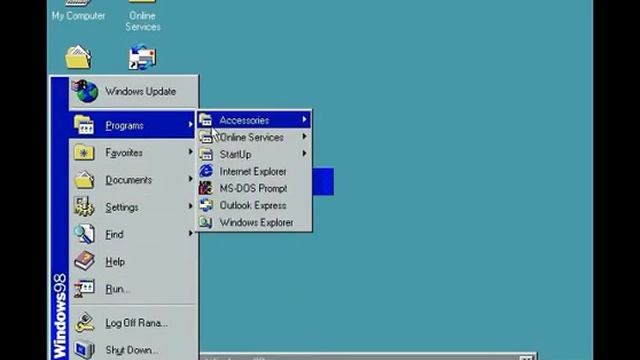
Task: Open the Settings menu entry
Action: (133, 207)
